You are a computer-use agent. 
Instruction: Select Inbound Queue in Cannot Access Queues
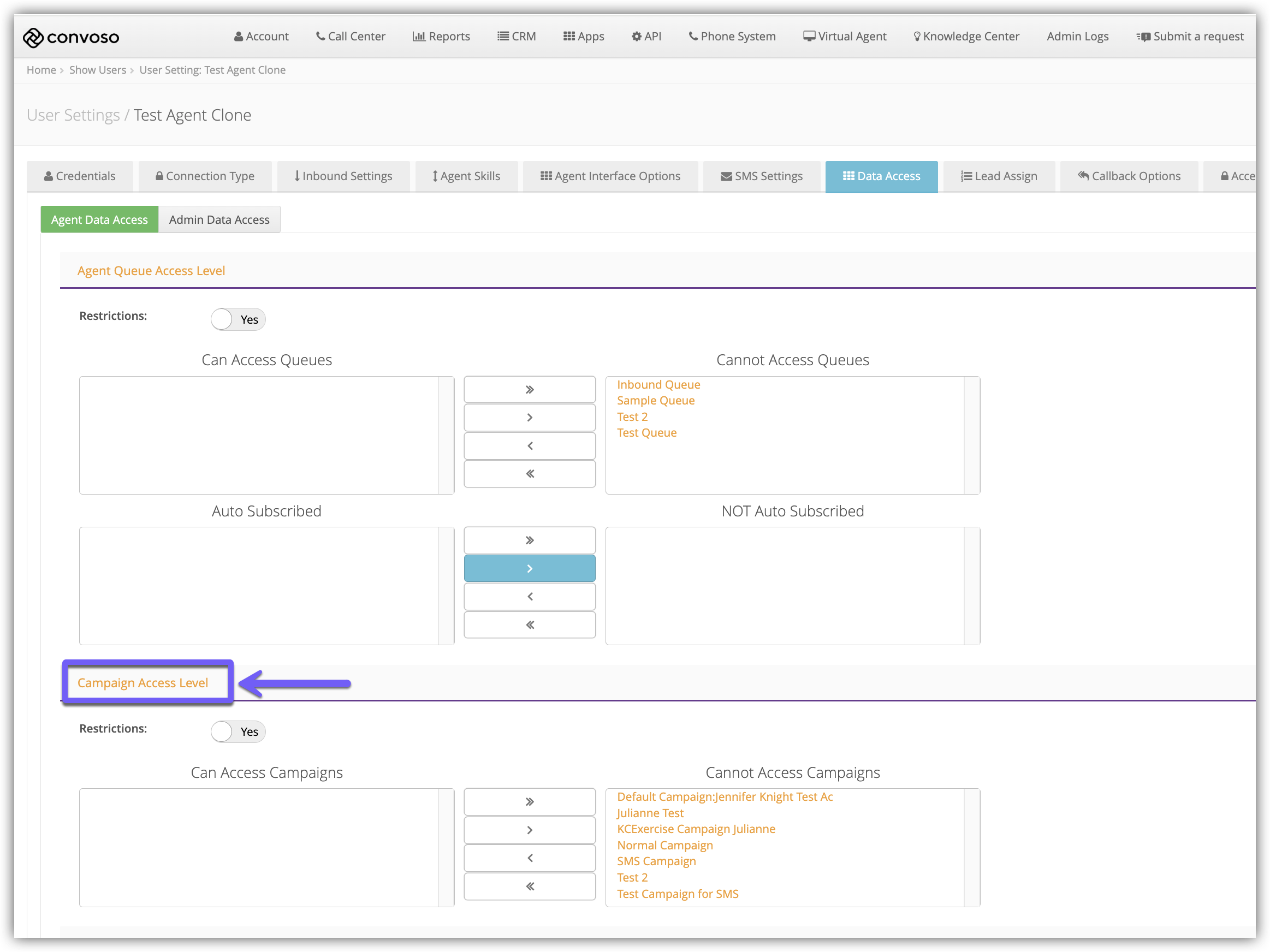[x=658, y=384]
